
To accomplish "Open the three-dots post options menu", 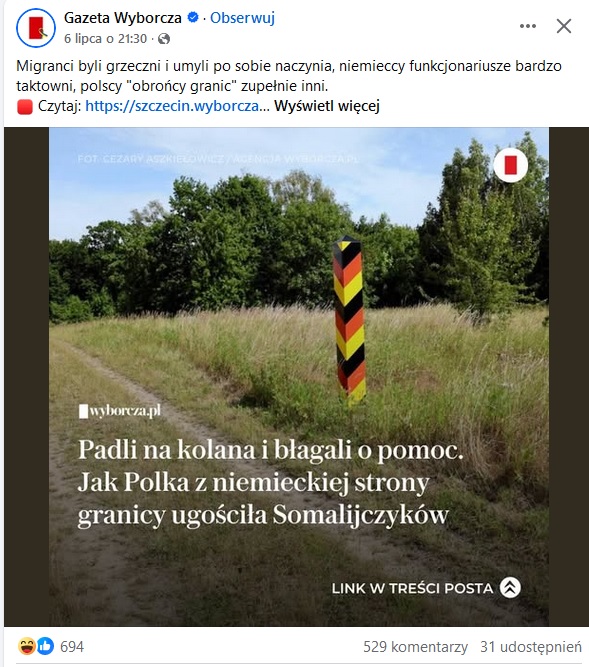I will click(528, 26).
